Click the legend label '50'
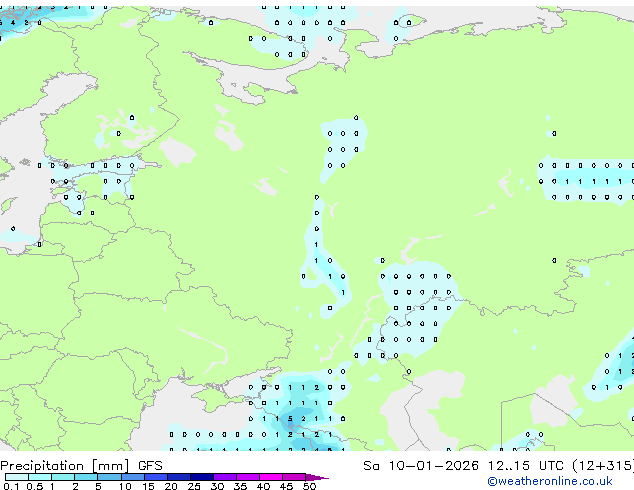 point(309,486)
